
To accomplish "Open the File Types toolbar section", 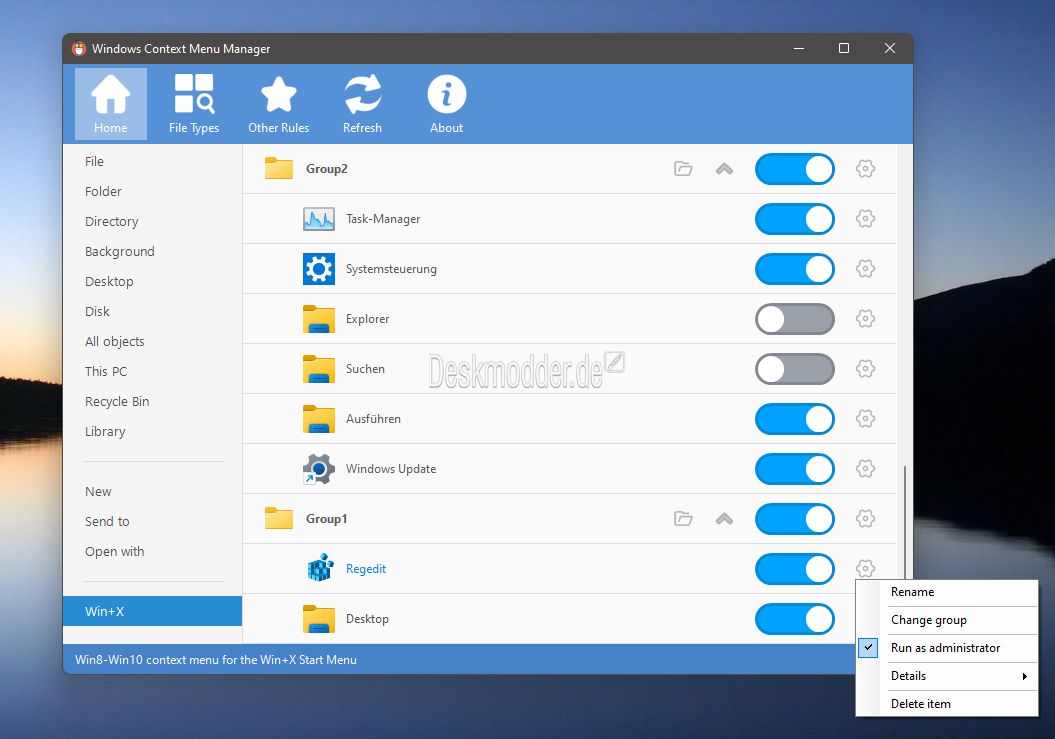I will point(194,104).
